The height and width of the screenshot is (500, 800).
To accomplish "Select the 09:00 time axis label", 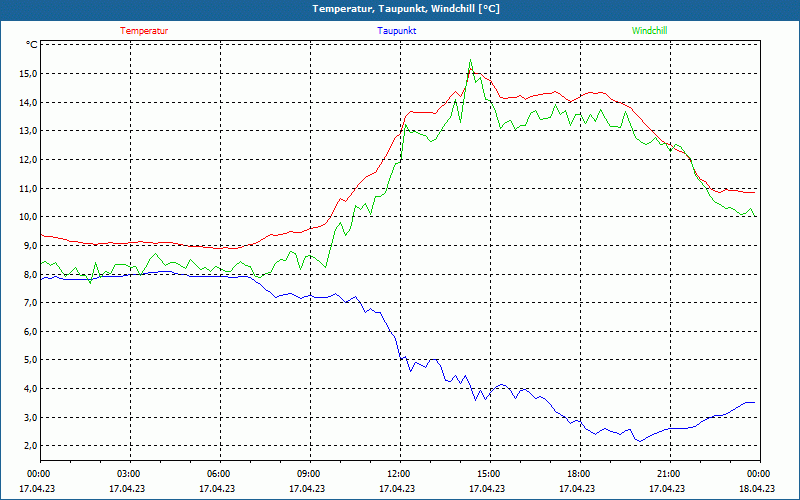I will click(x=308, y=474).
